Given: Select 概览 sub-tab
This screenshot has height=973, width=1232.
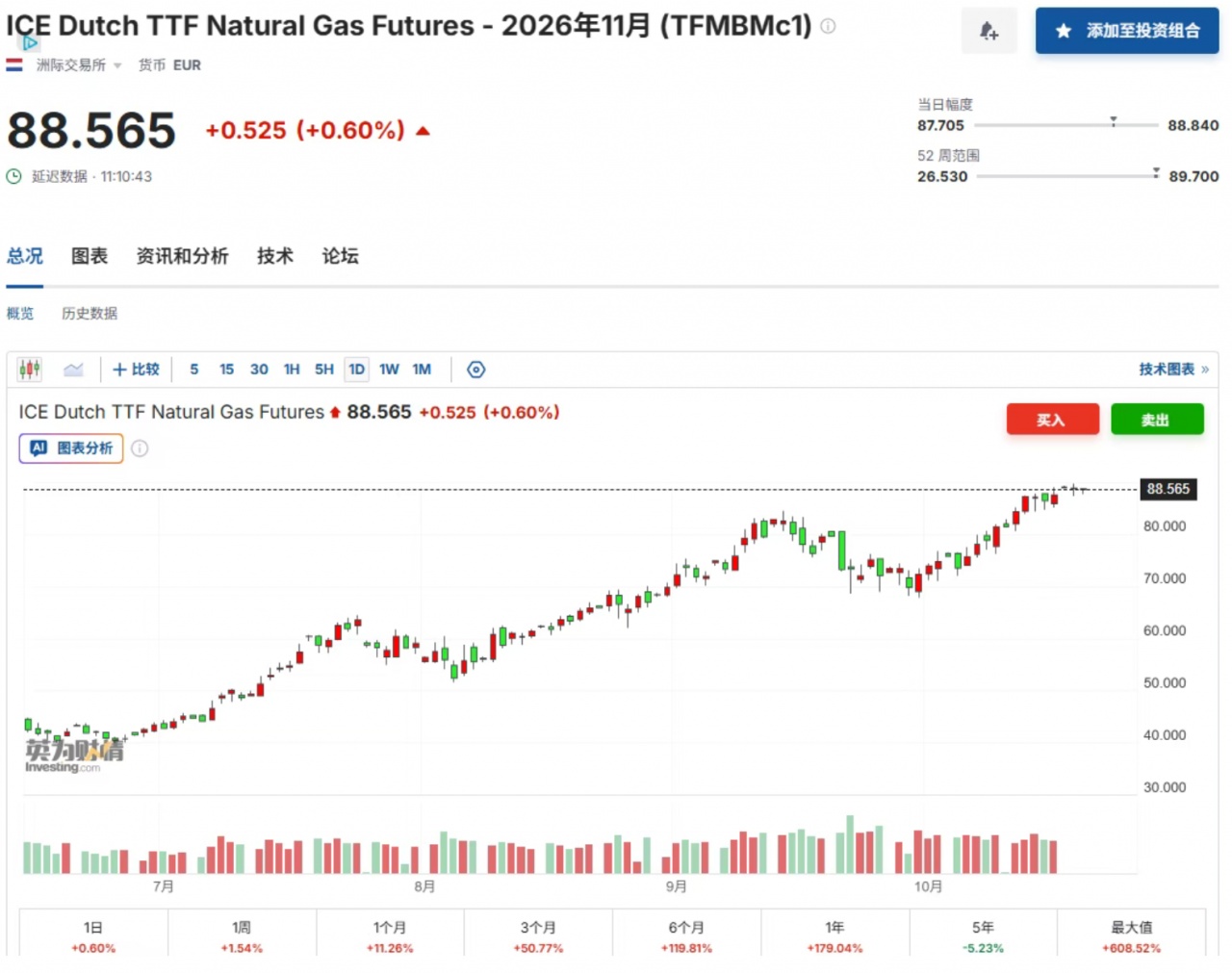Looking at the screenshot, I should [20, 314].
